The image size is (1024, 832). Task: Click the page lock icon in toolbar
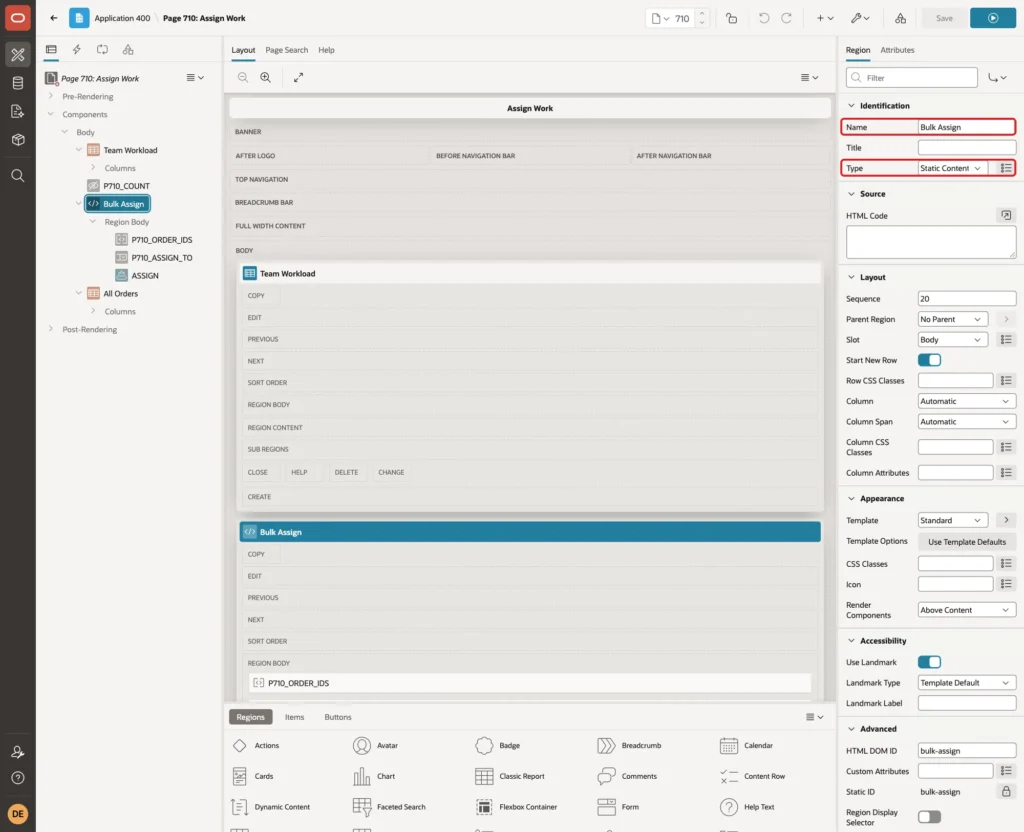(x=731, y=18)
